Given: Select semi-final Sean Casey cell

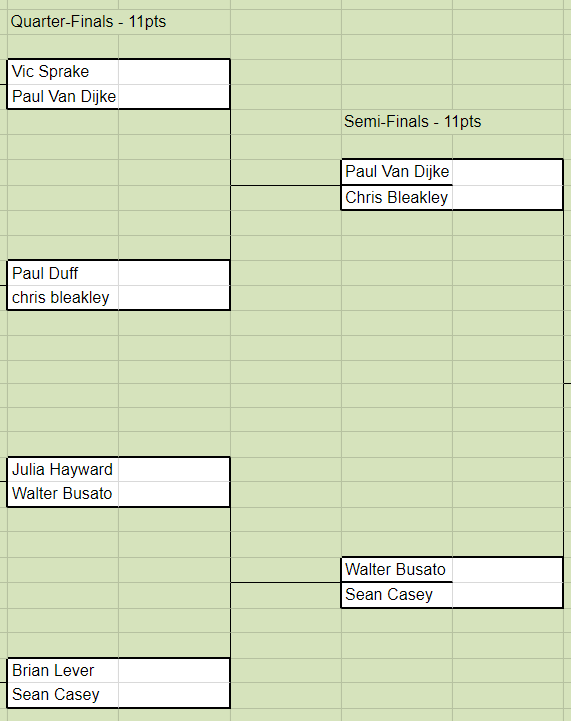Looking at the screenshot, I should [x=397, y=595].
